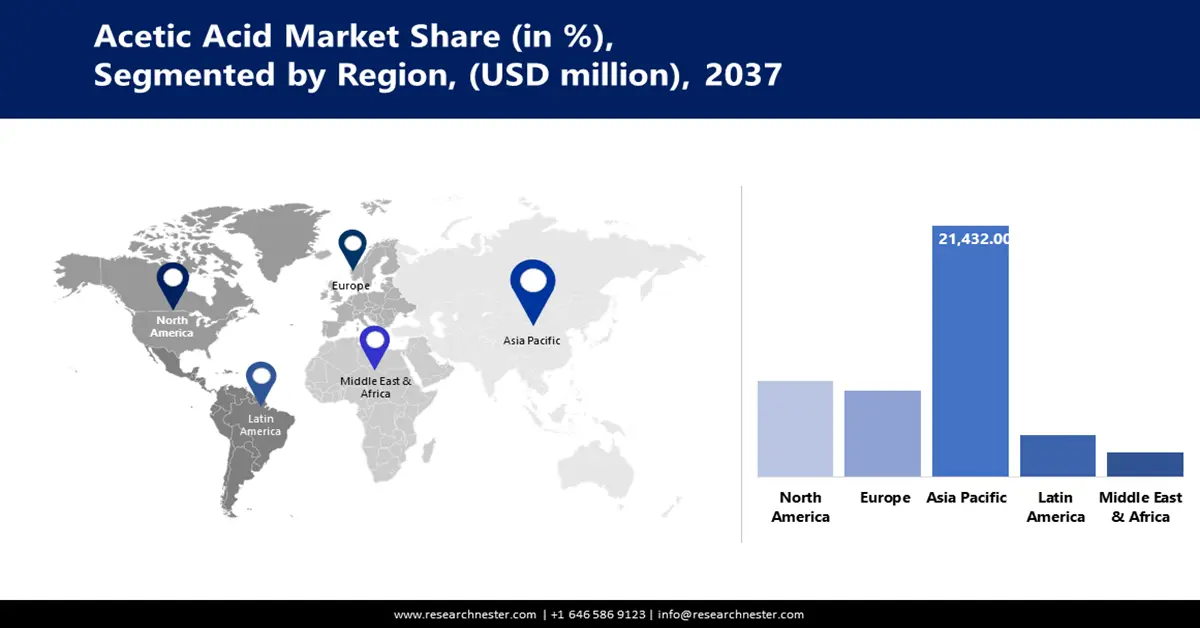
Task: Select the Latin America bar
Action: pyautogui.click(x=1057, y=455)
